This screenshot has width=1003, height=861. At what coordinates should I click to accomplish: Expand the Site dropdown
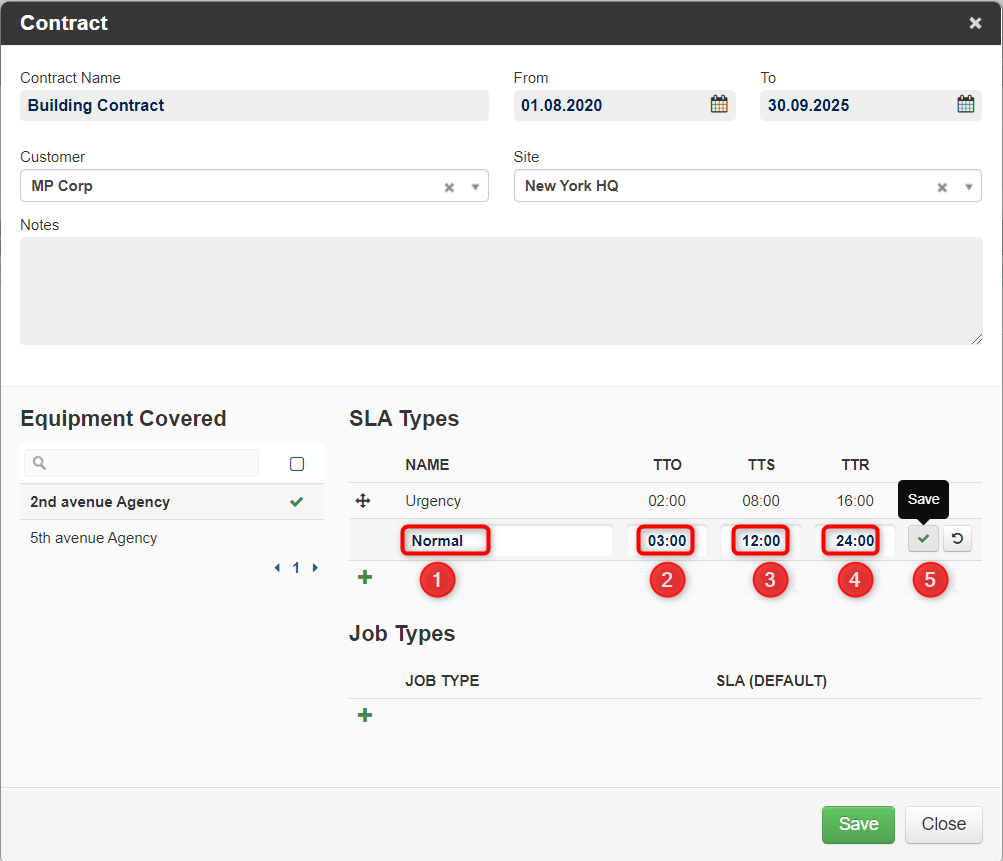(968, 187)
